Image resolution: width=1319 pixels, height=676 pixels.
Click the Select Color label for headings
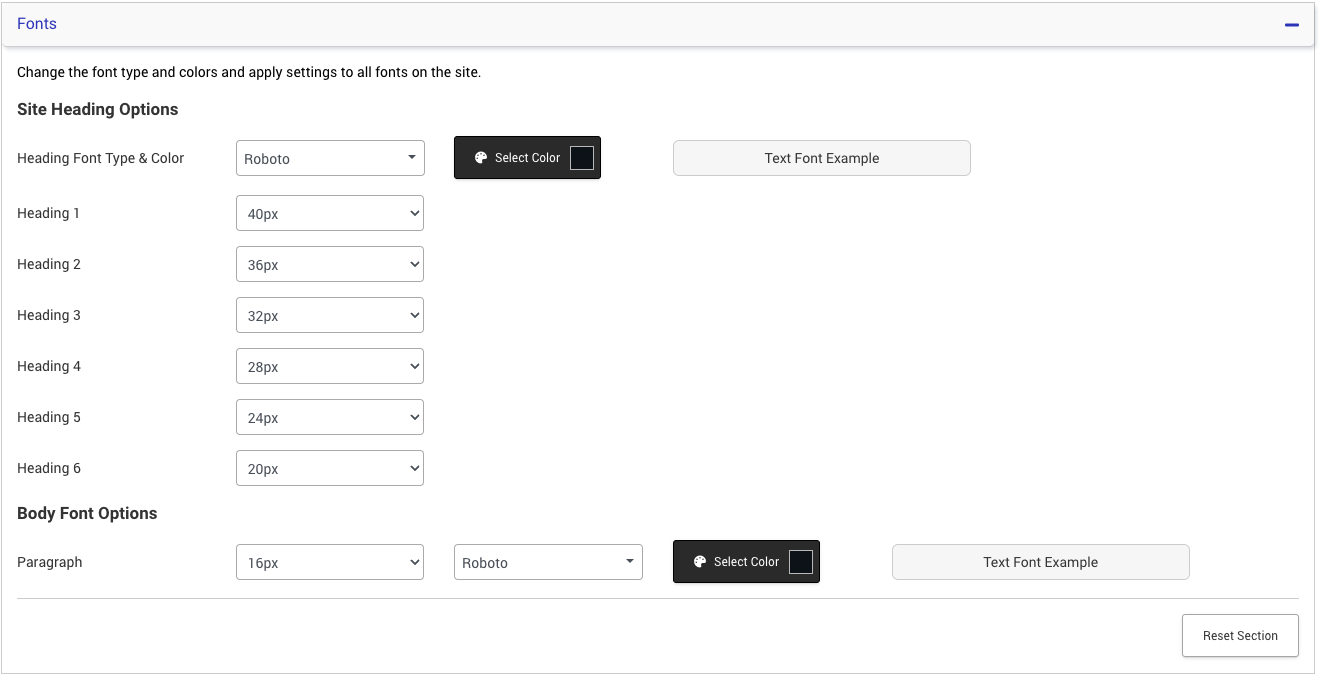coord(527,158)
